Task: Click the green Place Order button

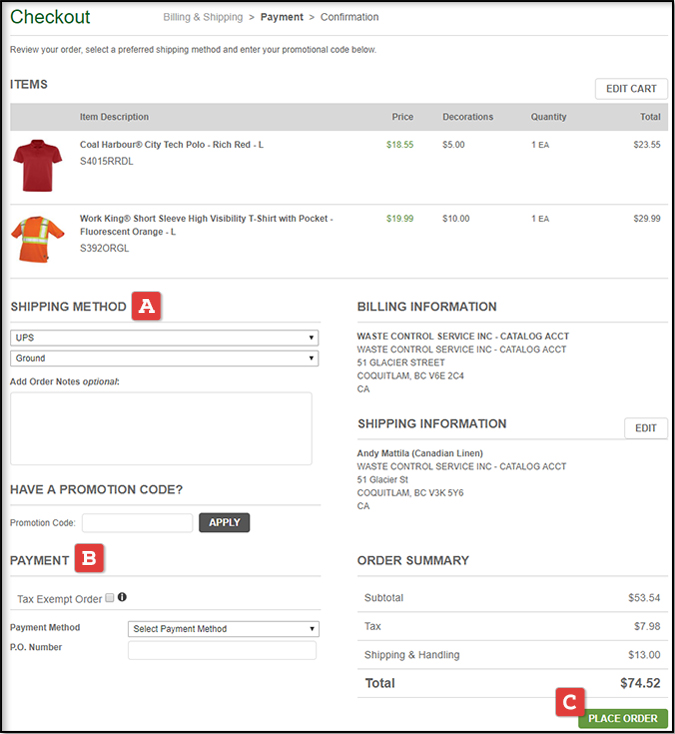Action: (x=622, y=718)
